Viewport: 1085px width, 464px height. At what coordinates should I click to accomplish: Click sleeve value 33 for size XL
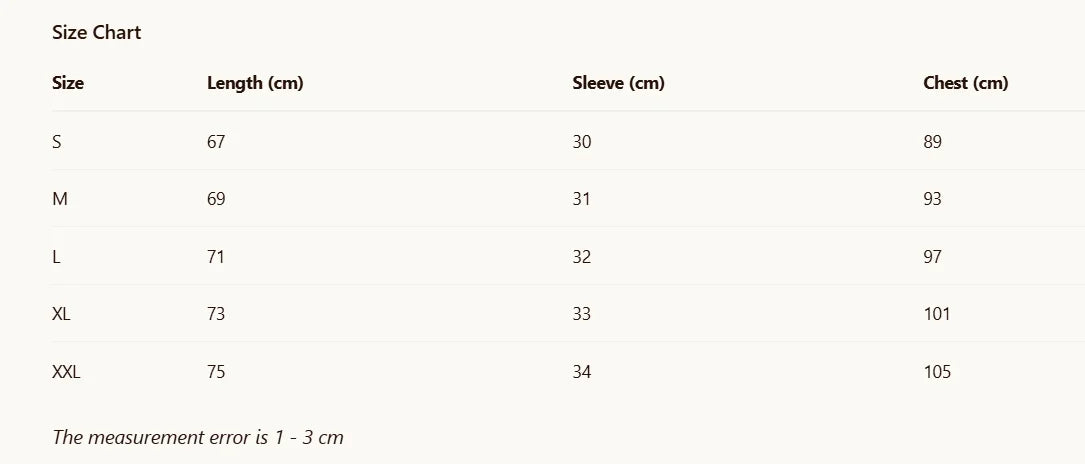click(582, 314)
